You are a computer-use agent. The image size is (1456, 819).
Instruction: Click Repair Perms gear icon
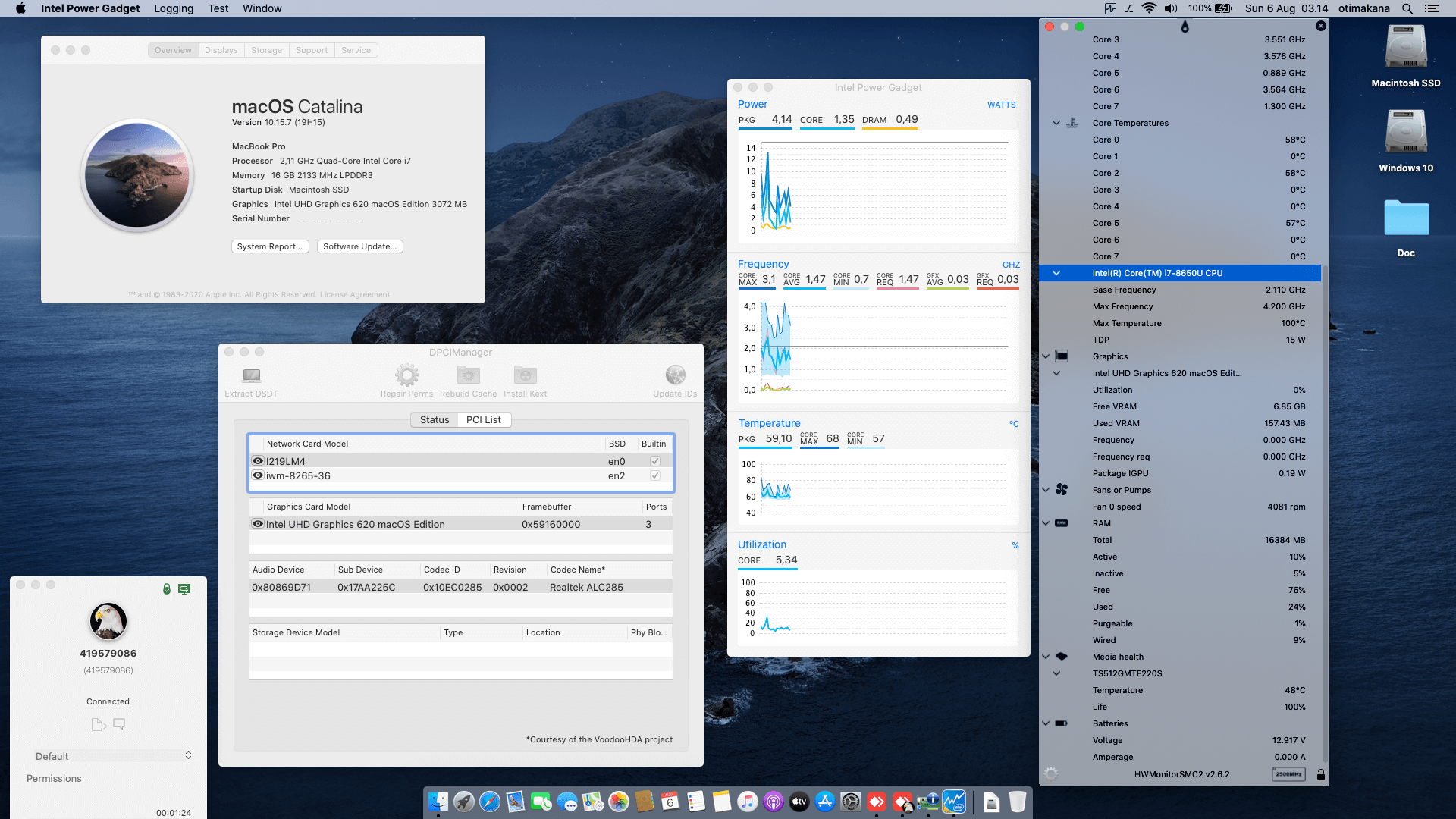coord(407,375)
